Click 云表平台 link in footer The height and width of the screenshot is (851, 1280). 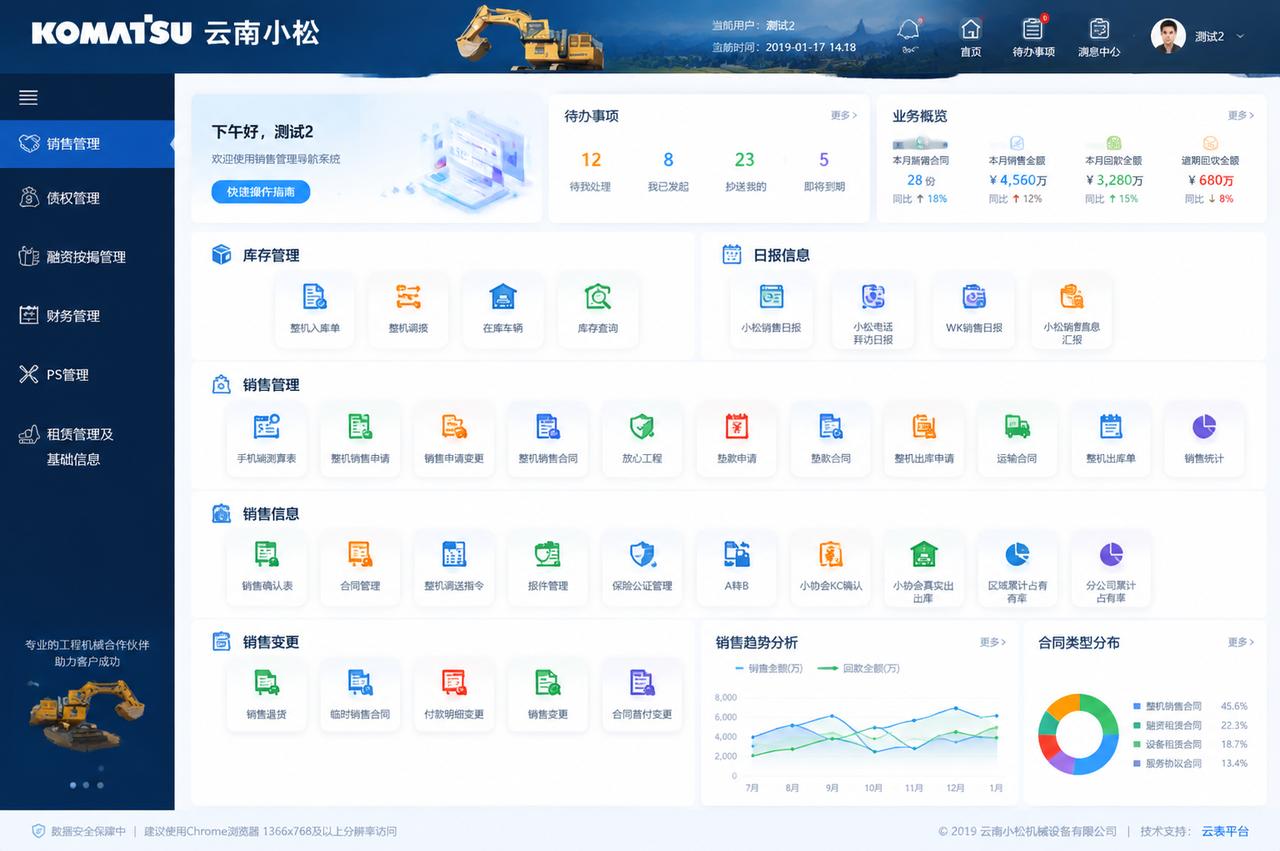click(x=1225, y=831)
